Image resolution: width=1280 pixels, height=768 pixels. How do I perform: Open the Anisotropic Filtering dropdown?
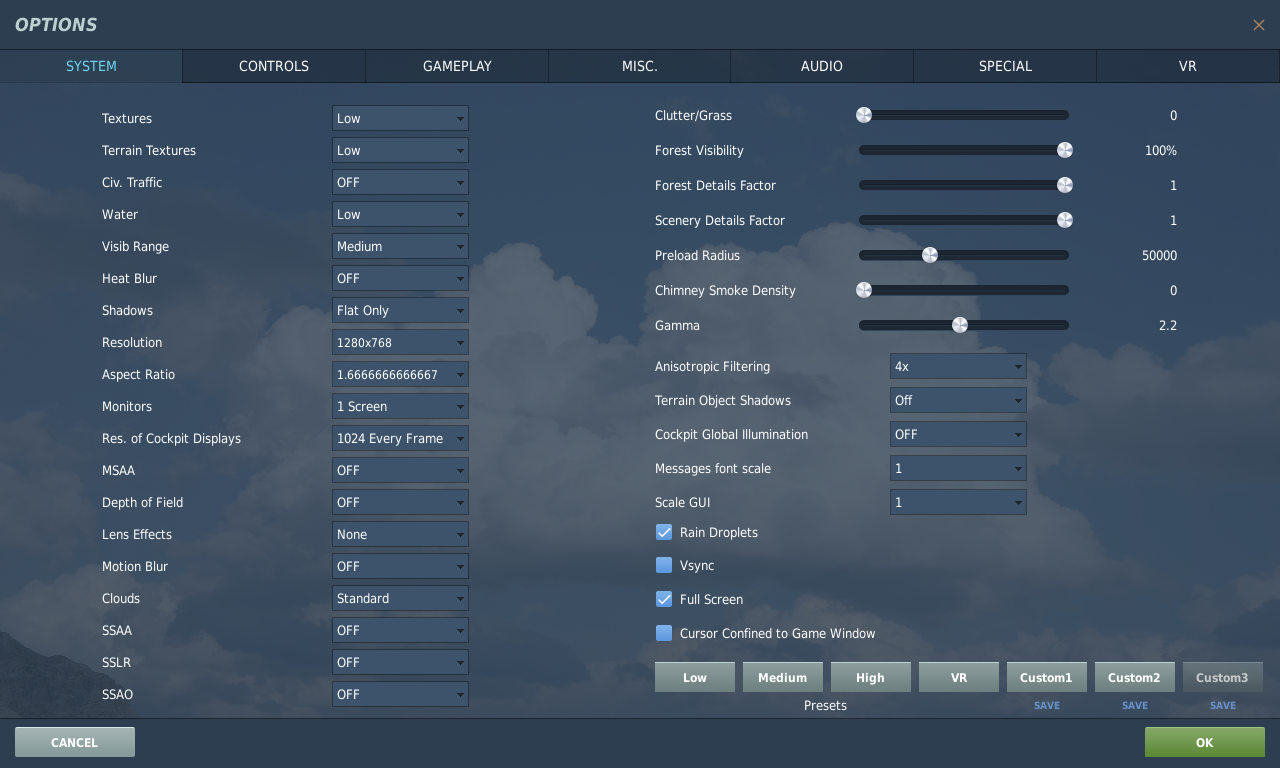(958, 366)
